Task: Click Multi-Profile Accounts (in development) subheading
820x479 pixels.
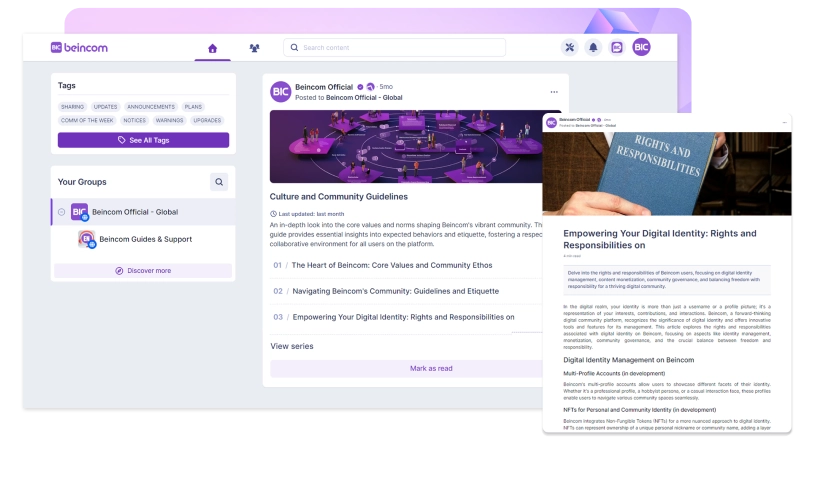Action: [x=614, y=373]
